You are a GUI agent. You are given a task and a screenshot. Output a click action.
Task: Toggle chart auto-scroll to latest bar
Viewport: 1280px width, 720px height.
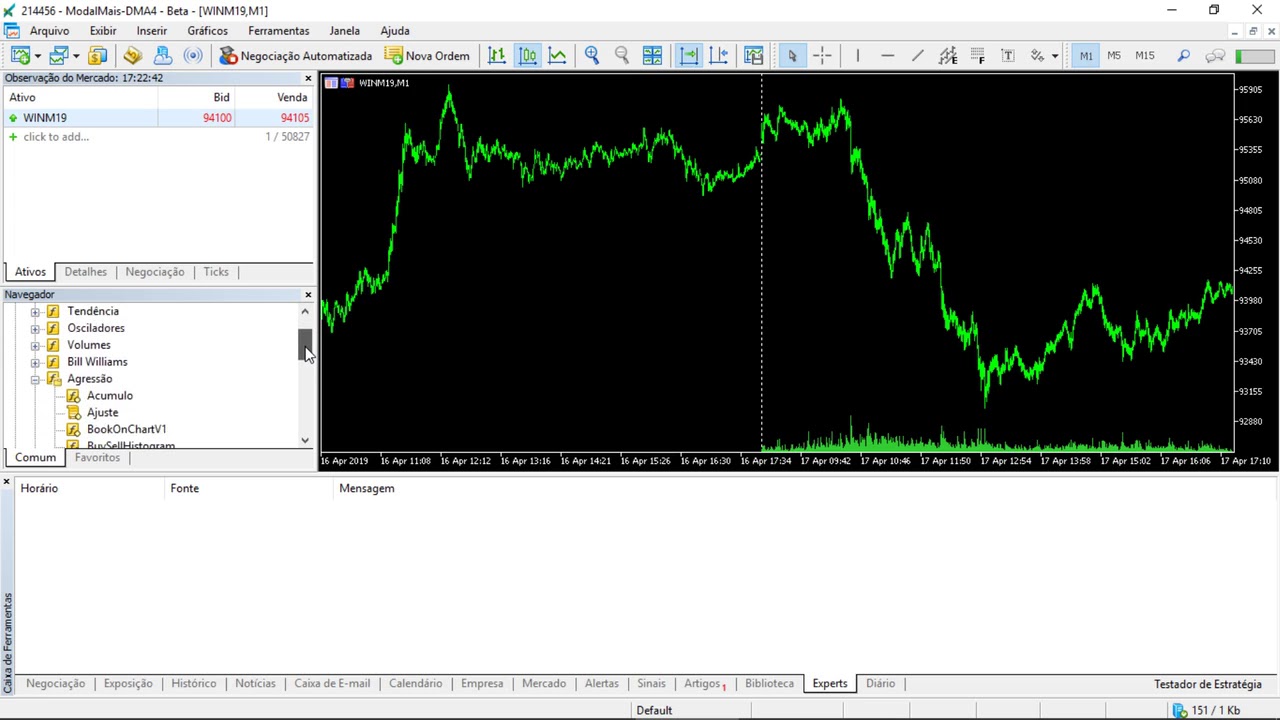coord(689,56)
